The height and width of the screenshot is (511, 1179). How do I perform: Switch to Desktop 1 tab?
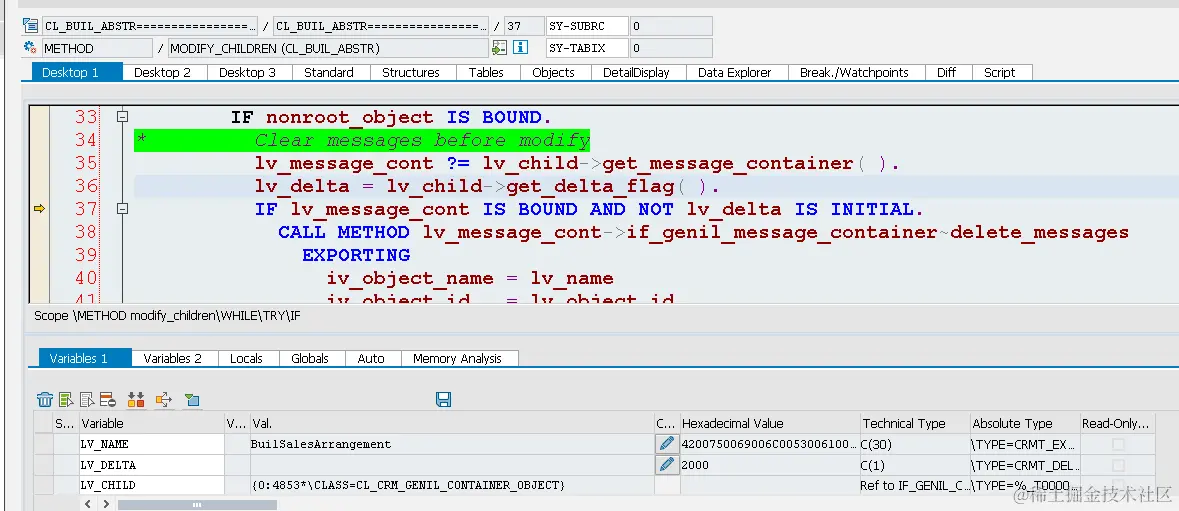tap(77, 73)
